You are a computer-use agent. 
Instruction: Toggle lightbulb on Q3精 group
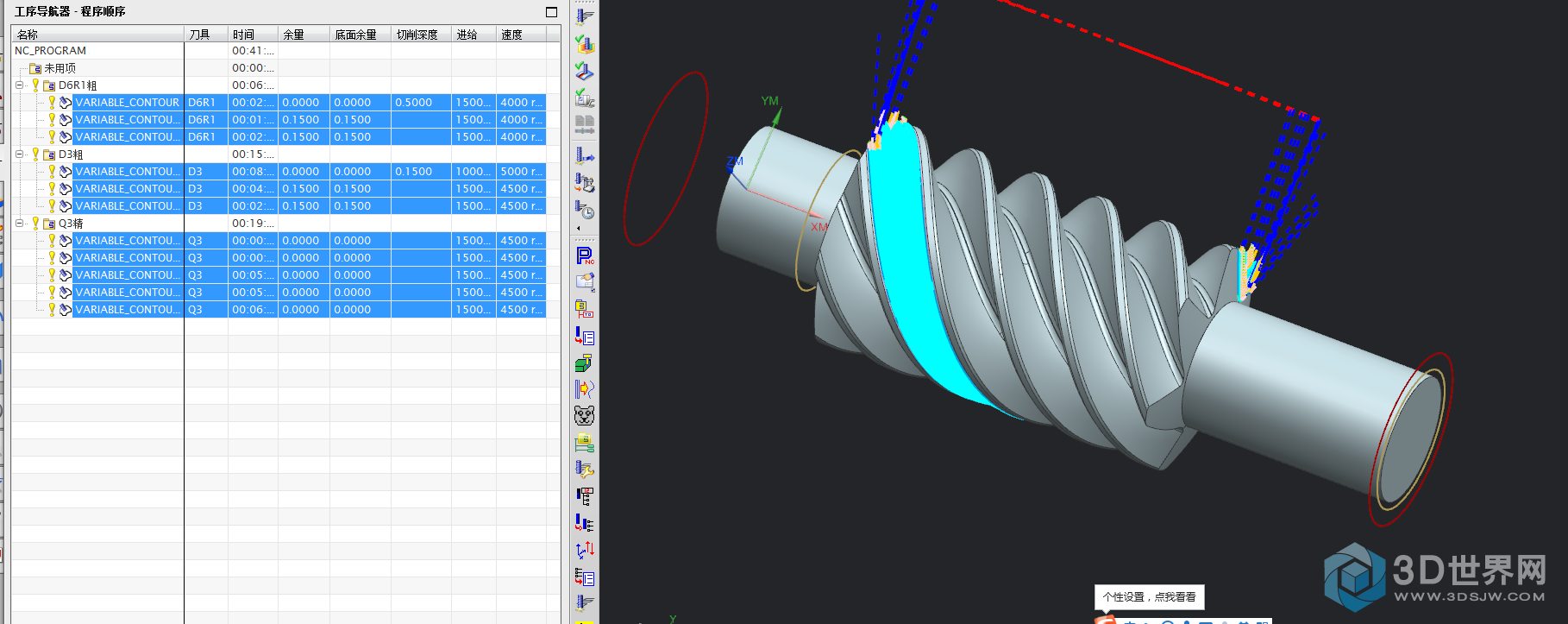[35, 223]
